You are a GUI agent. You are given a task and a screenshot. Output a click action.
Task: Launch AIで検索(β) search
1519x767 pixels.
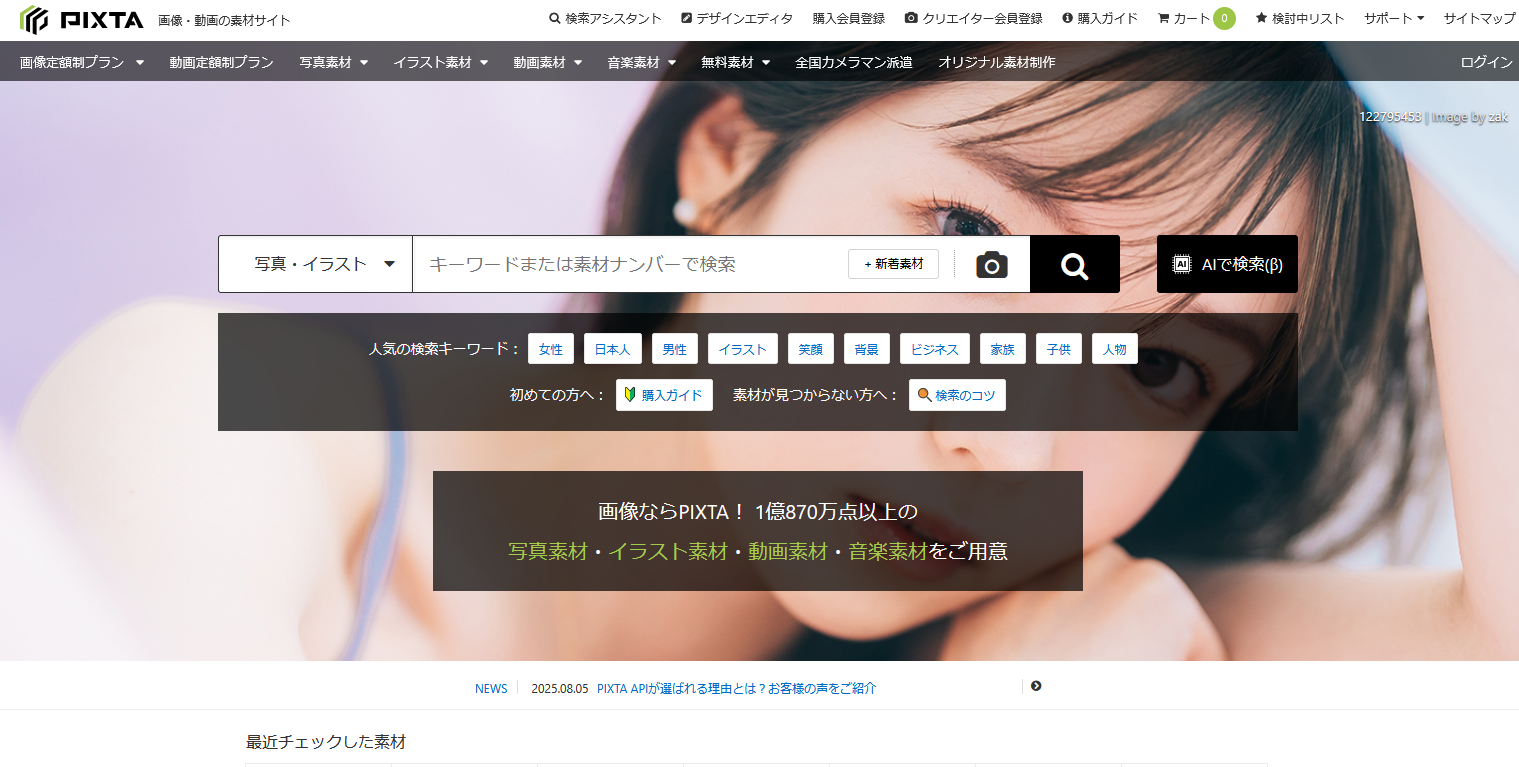click(x=1226, y=264)
